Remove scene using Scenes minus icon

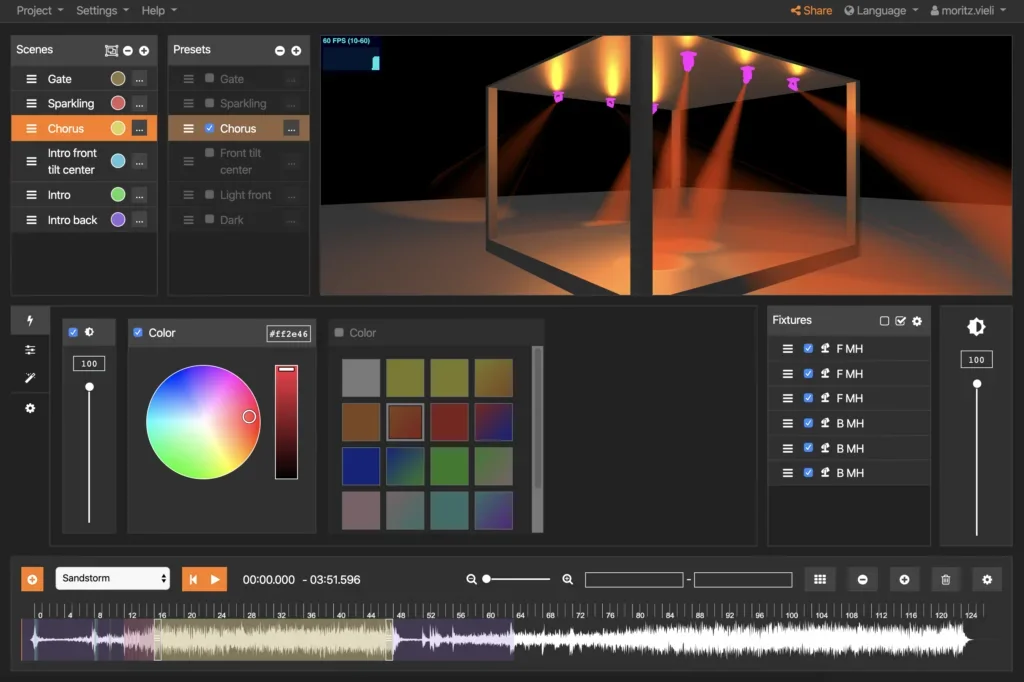[128, 50]
